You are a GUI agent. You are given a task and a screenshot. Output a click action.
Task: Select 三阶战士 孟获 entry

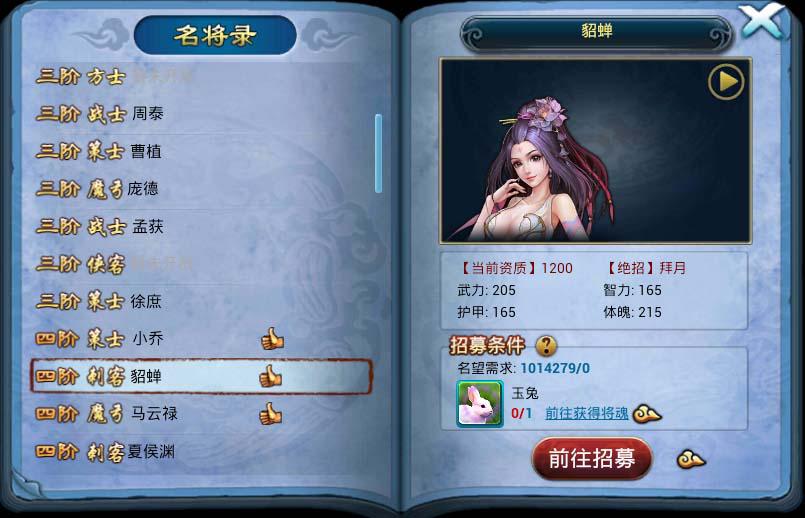tap(203, 226)
